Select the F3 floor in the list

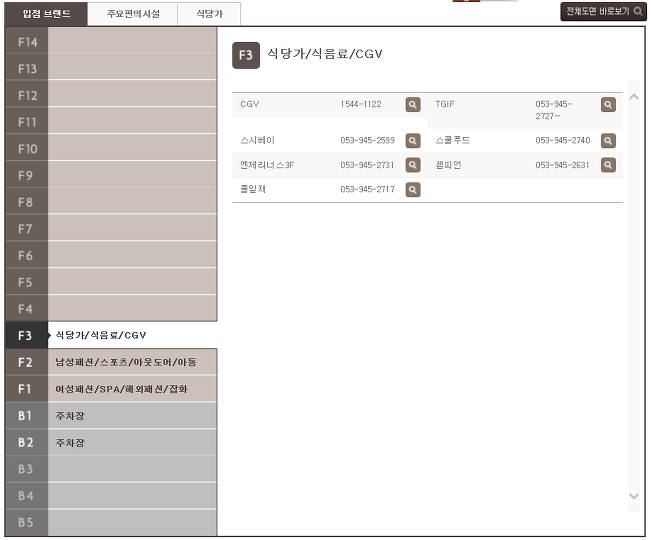pyautogui.click(x=111, y=335)
